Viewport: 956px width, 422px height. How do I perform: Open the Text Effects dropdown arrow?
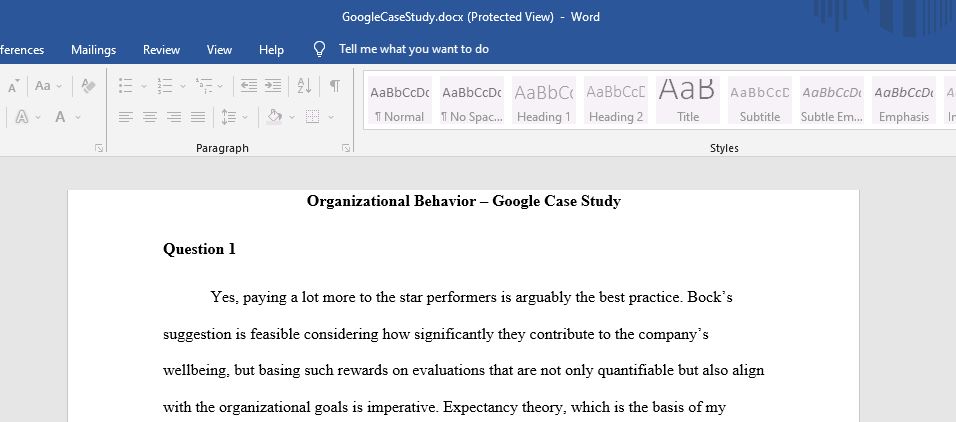click(37, 117)
